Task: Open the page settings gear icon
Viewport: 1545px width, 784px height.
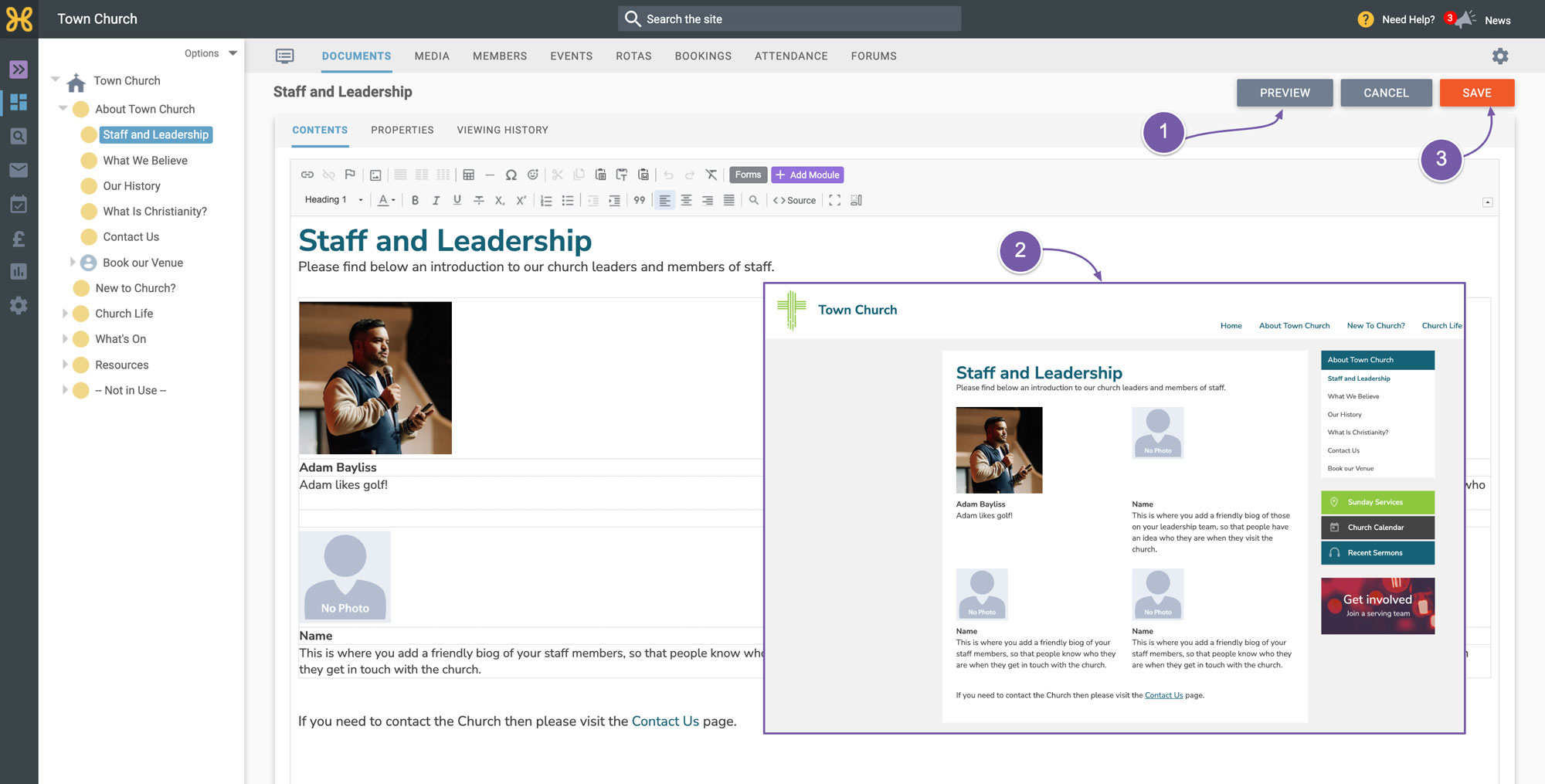Action: pyautogui.click(x=1499, y=56)
